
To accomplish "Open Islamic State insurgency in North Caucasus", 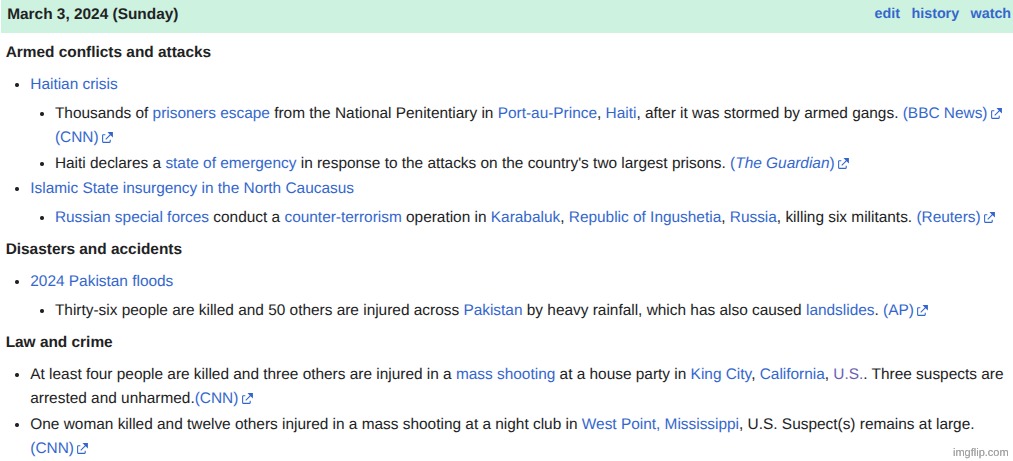I will coord(192,188).
